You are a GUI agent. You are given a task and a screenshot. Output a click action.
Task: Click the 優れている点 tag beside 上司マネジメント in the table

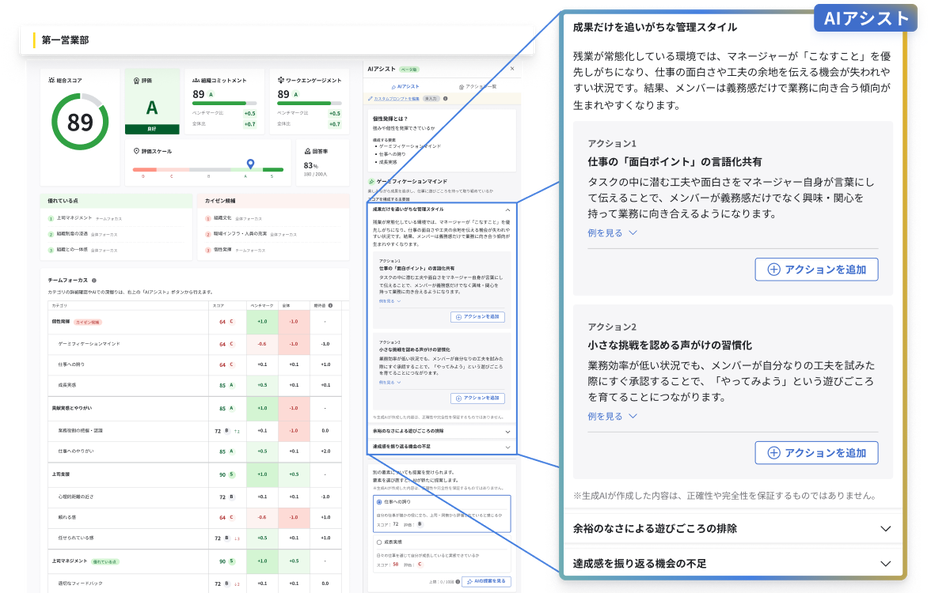pyautogui.click(x=105, y=562)
